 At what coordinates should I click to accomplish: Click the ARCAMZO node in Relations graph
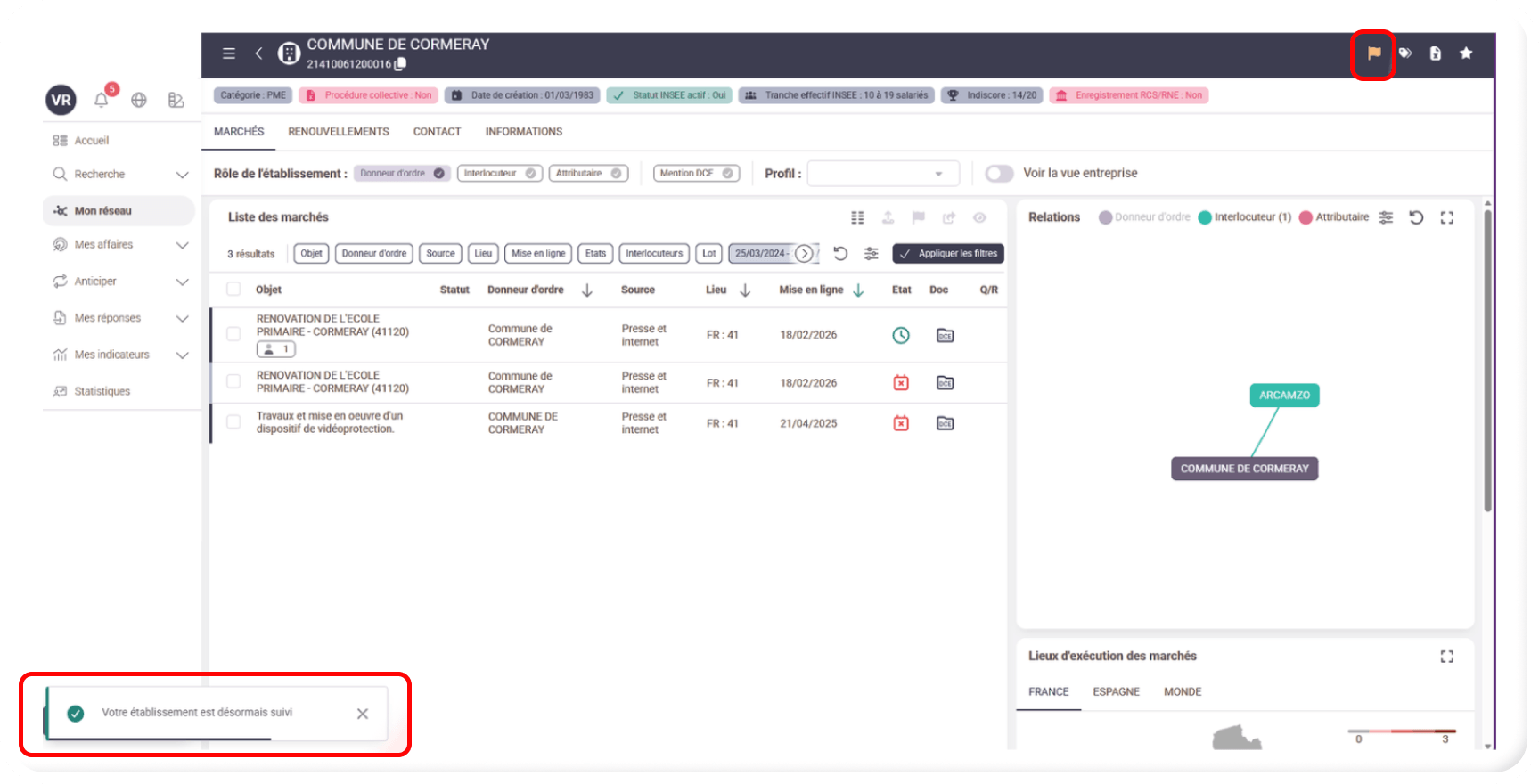[x=1284, y=396]
